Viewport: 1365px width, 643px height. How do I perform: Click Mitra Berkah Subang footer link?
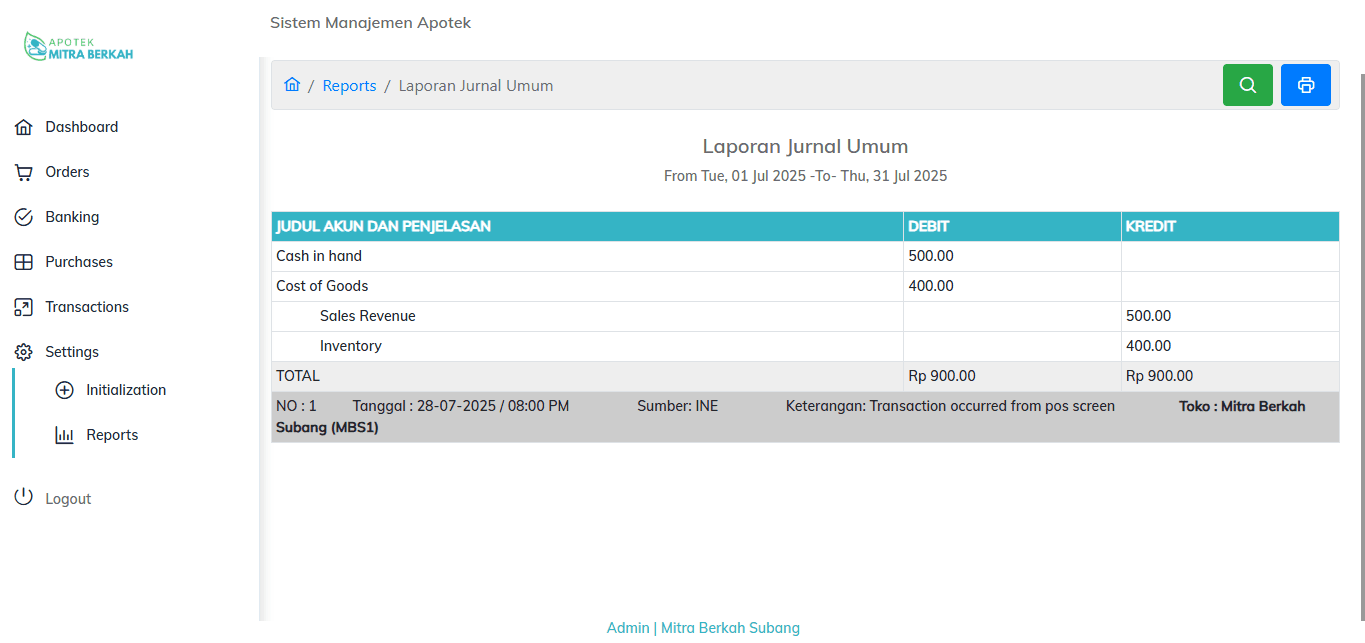730,628
